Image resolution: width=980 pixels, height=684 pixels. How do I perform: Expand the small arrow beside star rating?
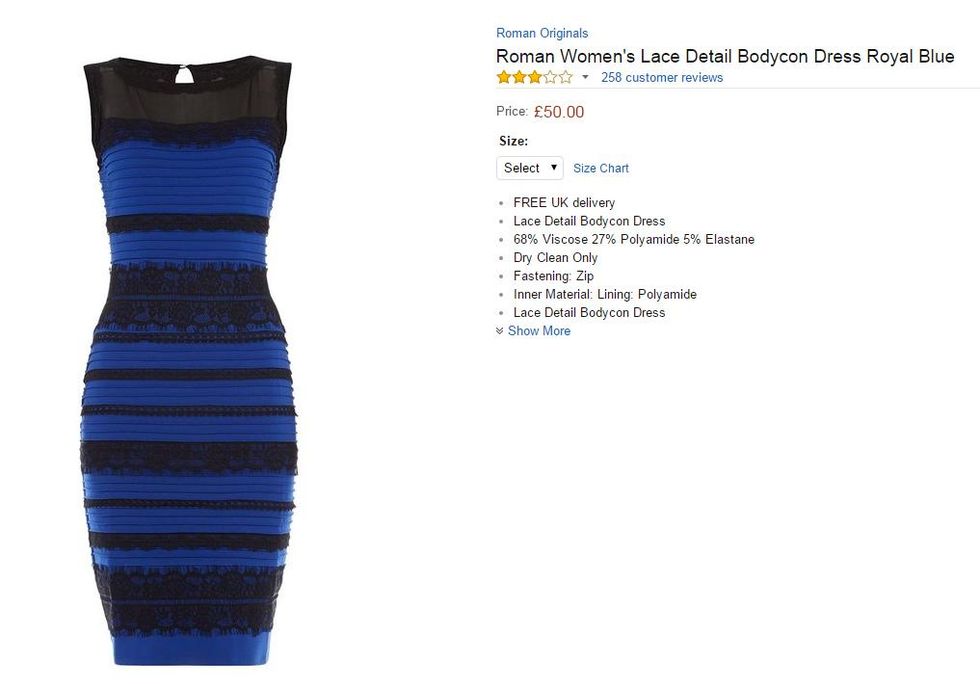(585, 77)
